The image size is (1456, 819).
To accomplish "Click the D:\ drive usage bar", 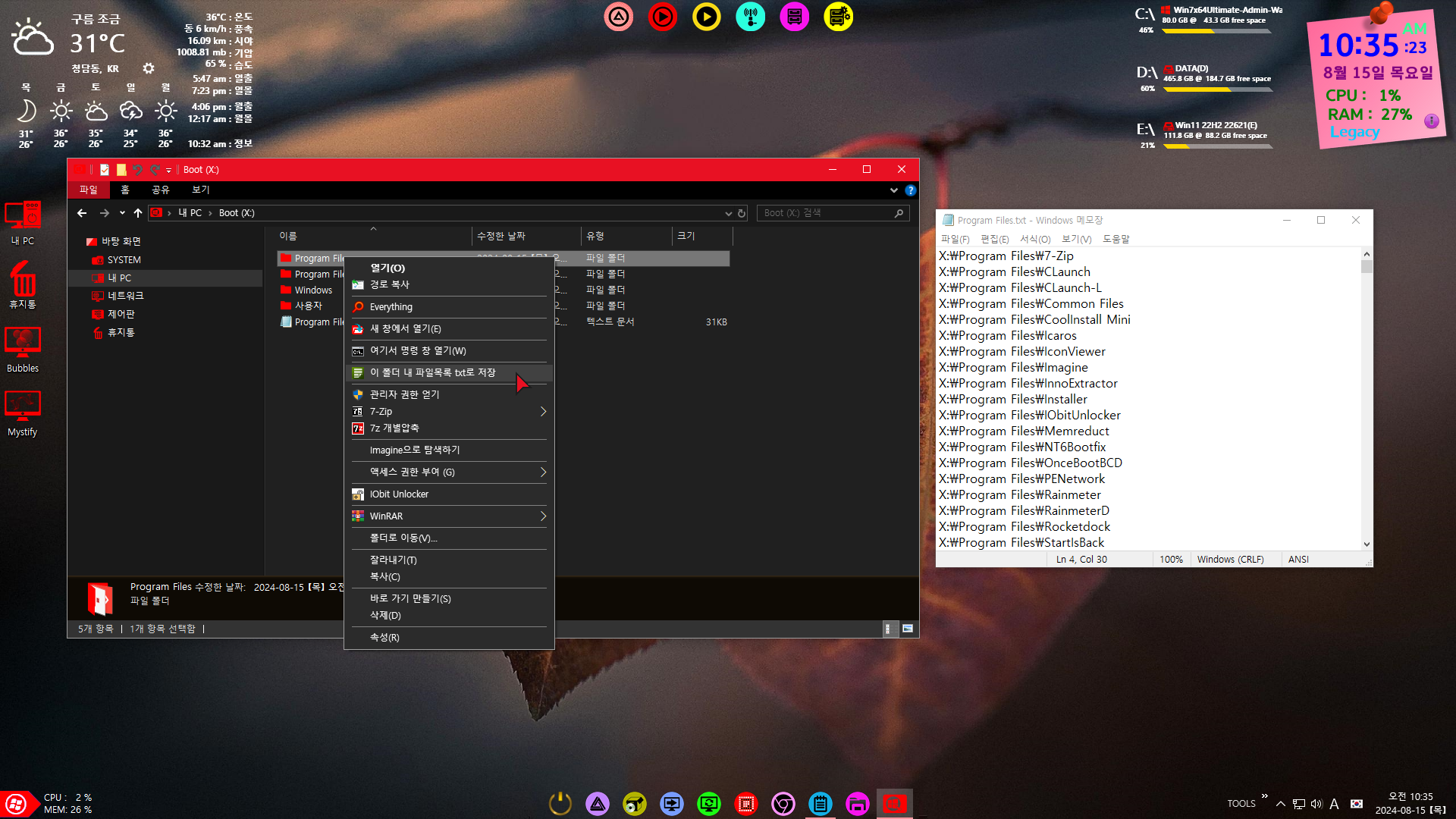I will point(1217,89).
